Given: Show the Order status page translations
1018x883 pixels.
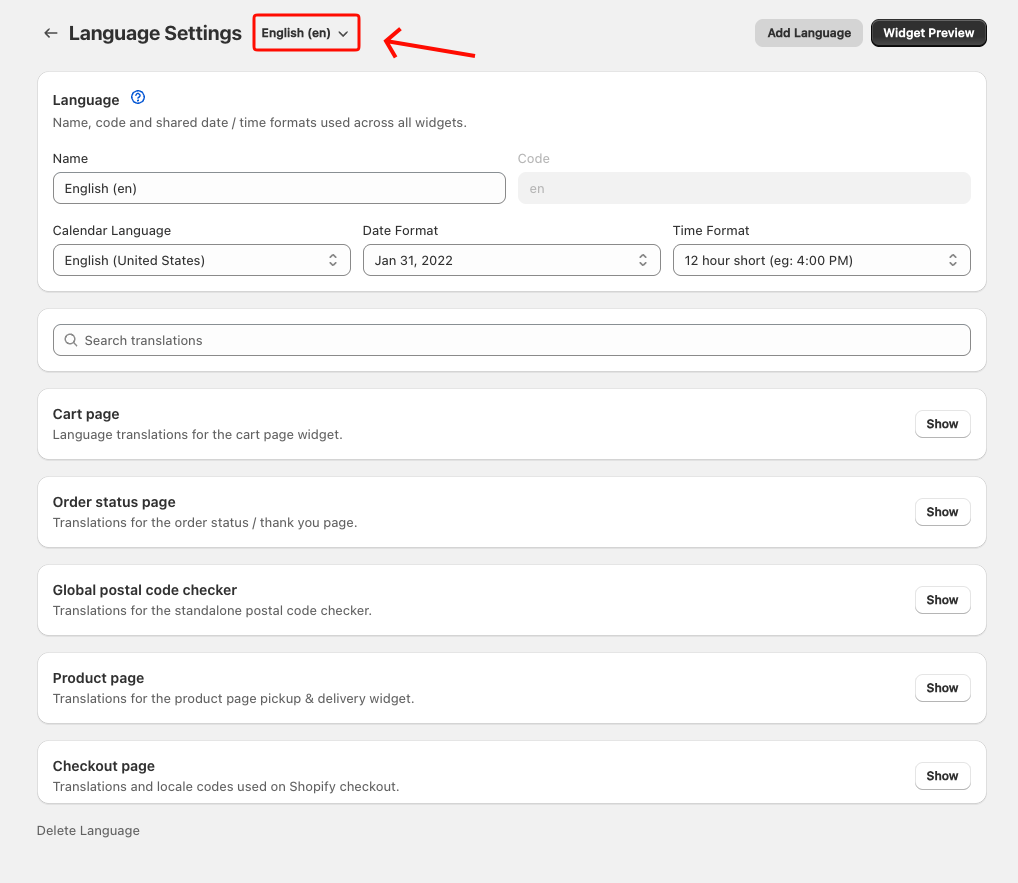Looking at the screenshot, I should pyautogui.click(x=942, y=512).
